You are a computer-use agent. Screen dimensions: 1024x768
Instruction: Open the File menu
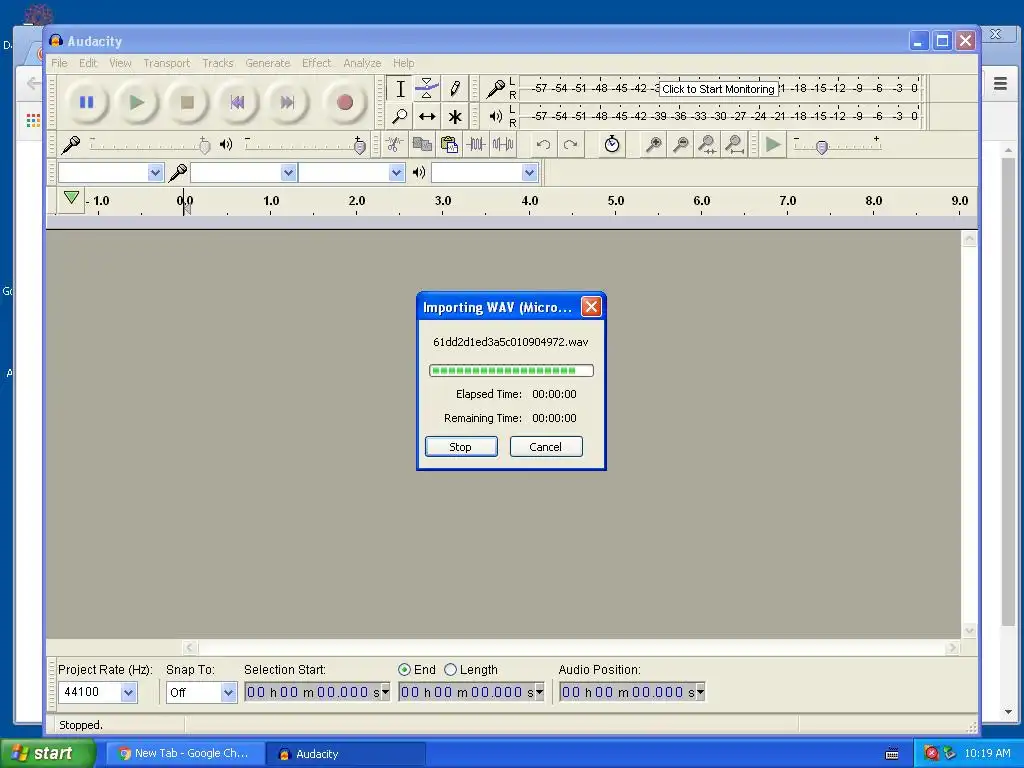[59, 63]
